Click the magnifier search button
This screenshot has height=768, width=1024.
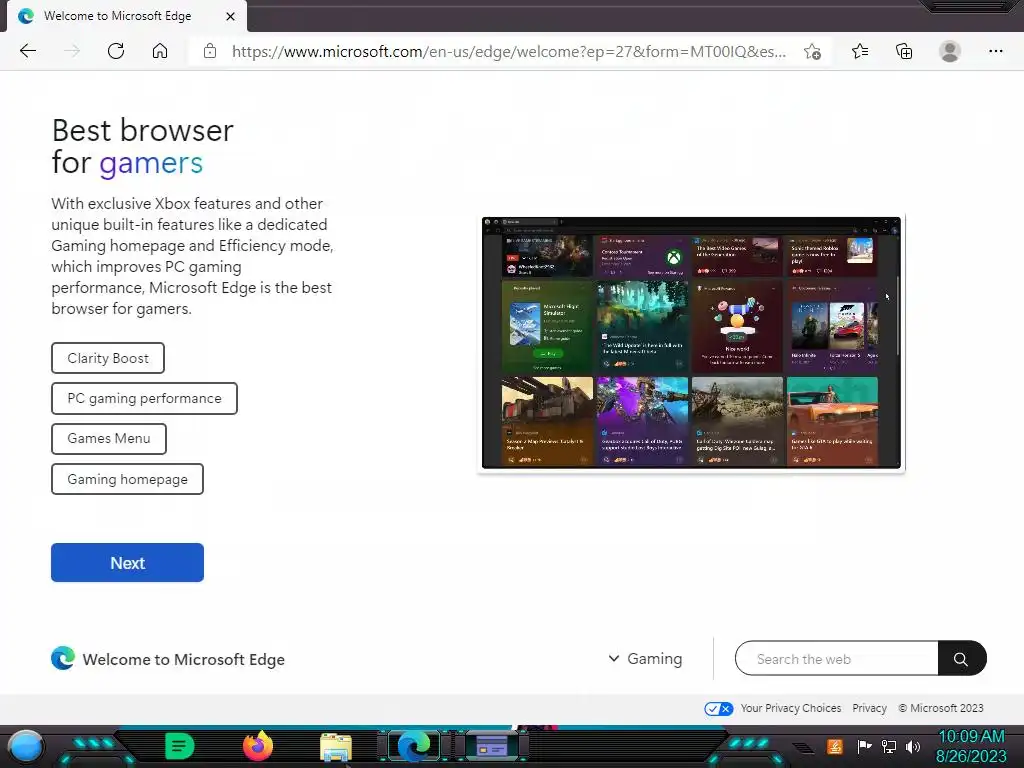(961, 658)
